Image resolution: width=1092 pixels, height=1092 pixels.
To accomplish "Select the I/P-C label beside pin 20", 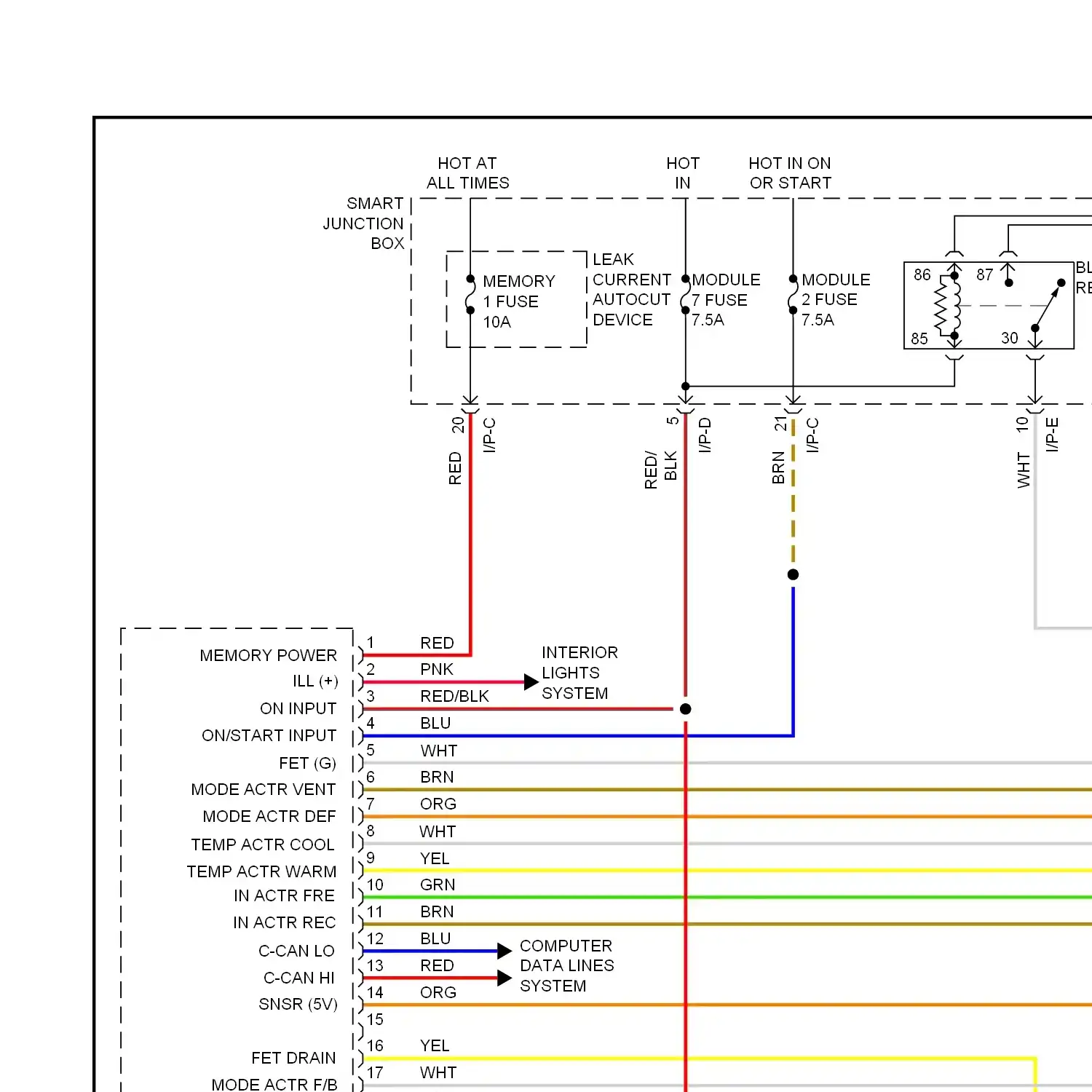I will tap(489, 435).
